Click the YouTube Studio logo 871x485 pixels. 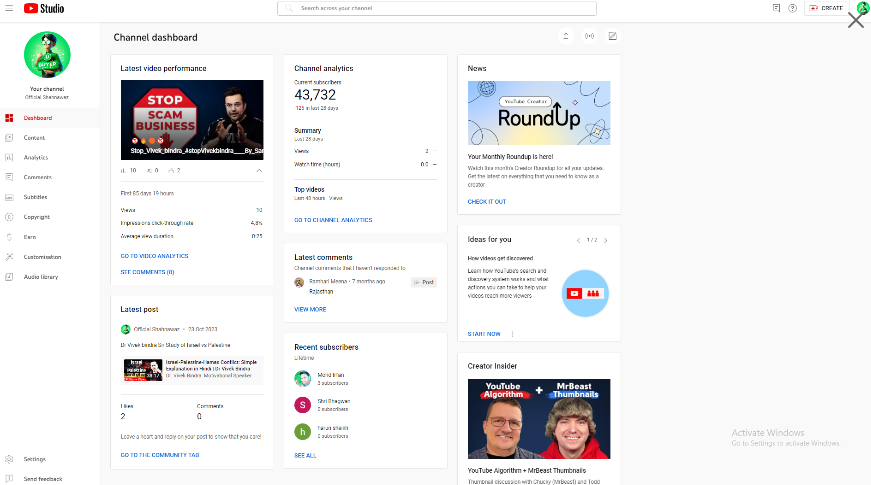44,8
